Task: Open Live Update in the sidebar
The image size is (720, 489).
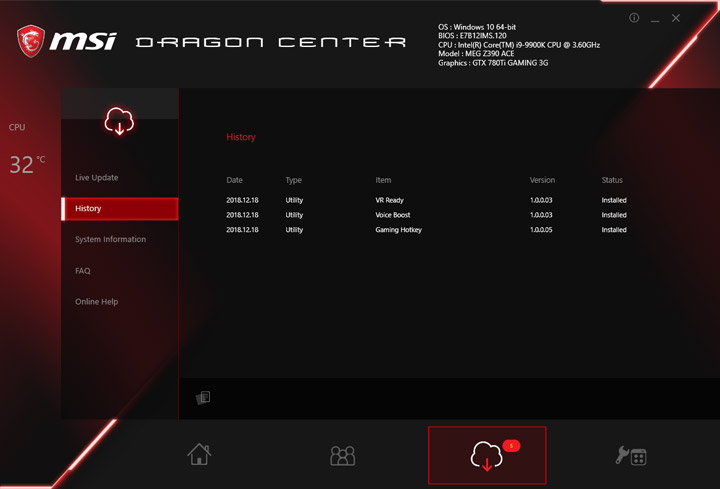Action: (x=96, y=178)
